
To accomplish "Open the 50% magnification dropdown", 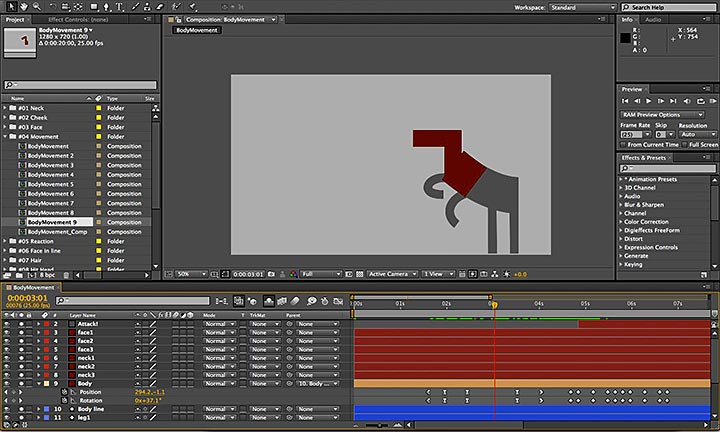I will [191, 274].
